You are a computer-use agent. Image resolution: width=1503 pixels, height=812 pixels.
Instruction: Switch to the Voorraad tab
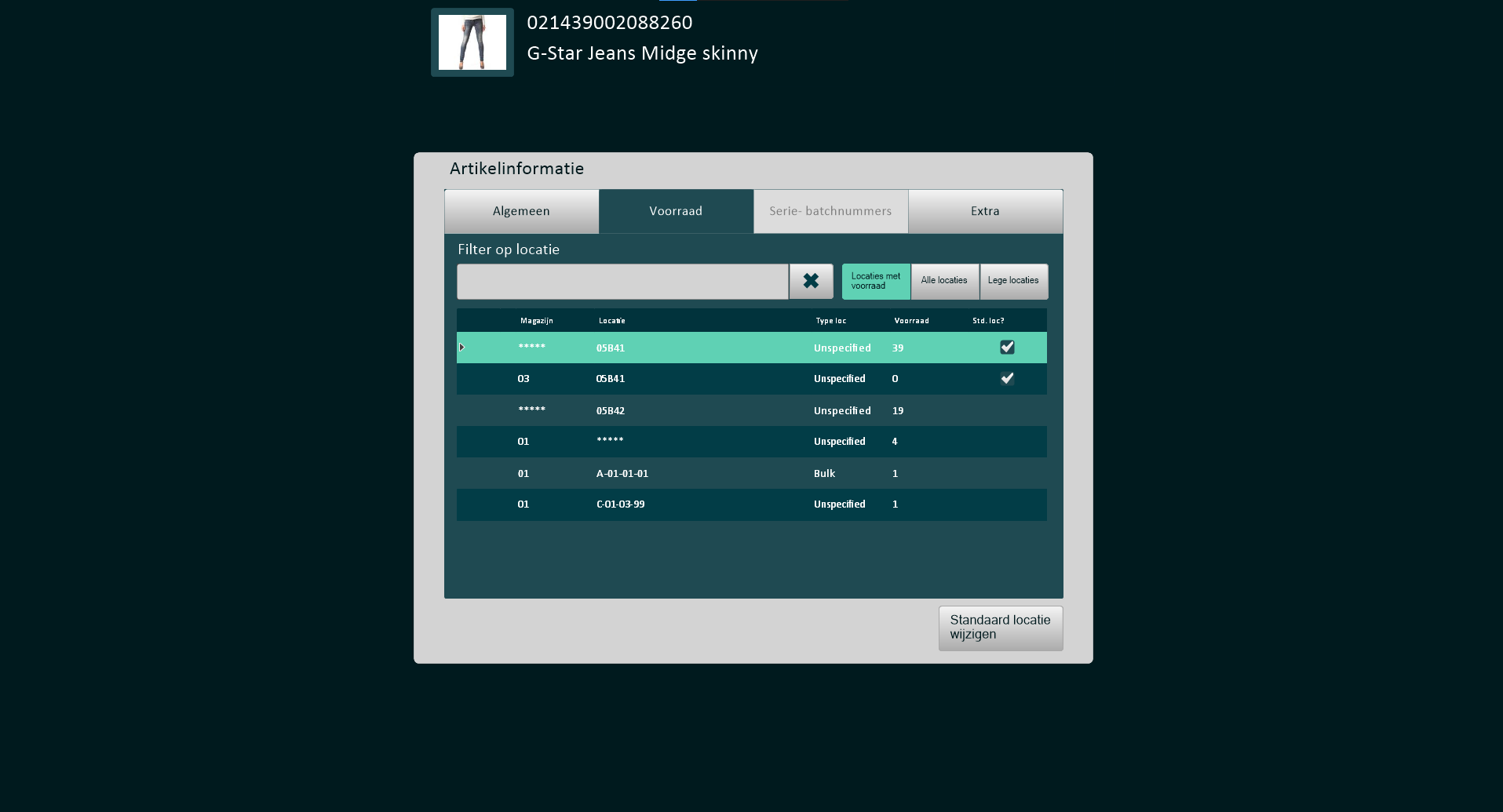676,211
